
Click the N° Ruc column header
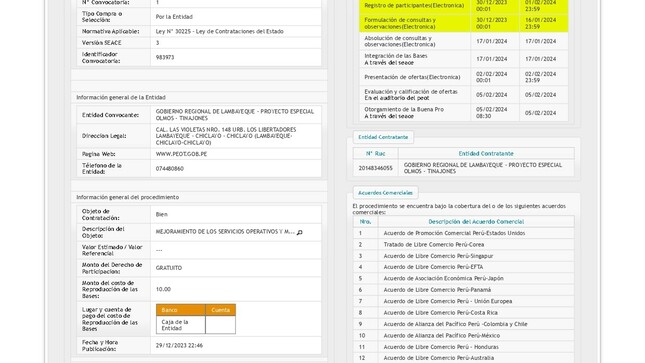pos(376,154)
